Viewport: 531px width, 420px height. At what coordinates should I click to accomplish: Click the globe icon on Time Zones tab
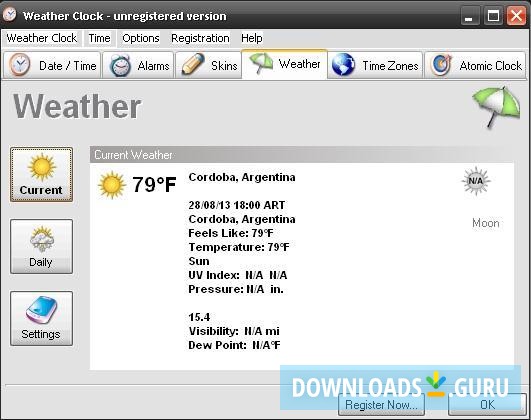[343, 64]
